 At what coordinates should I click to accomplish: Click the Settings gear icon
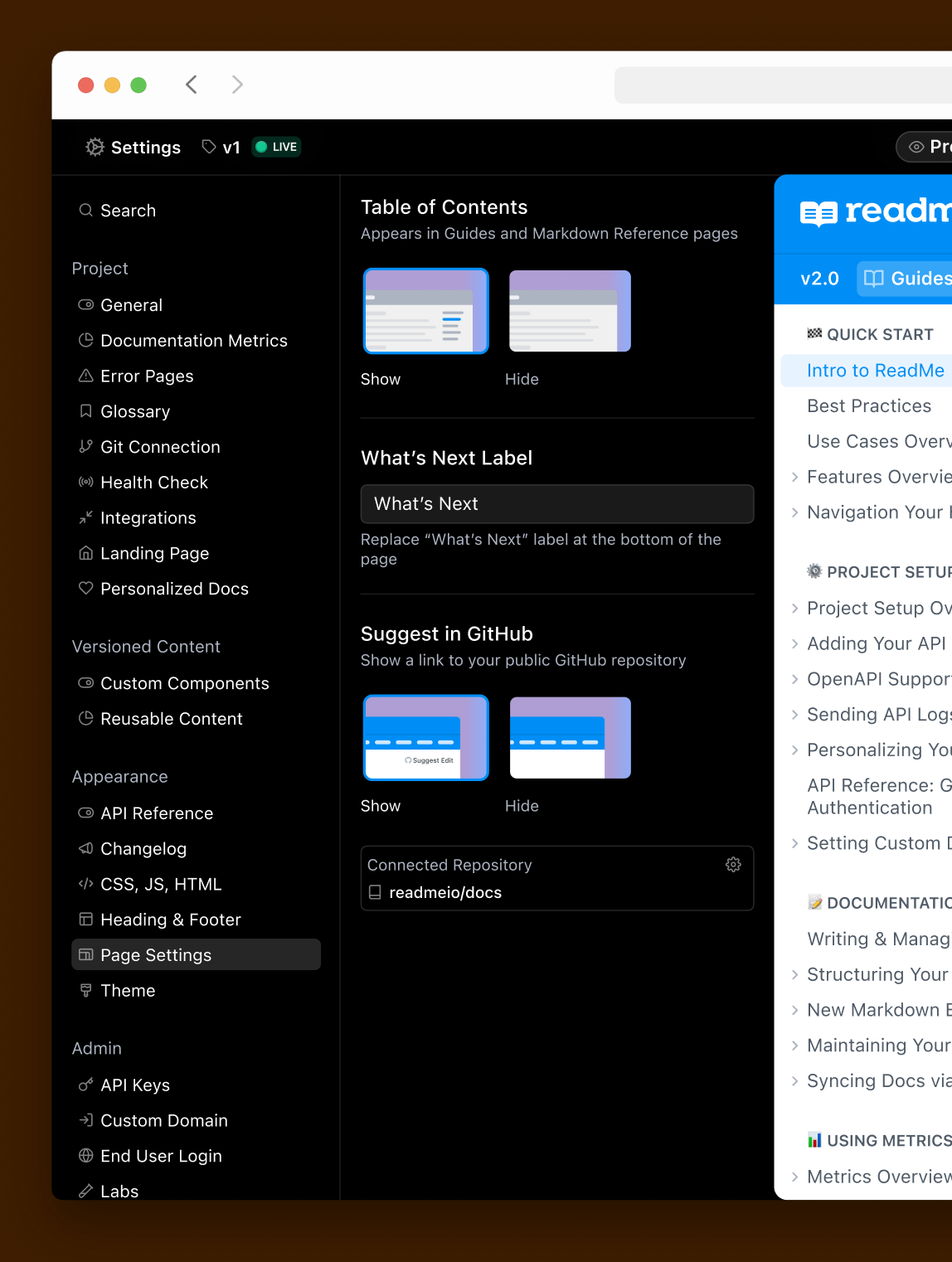(95, 147)
